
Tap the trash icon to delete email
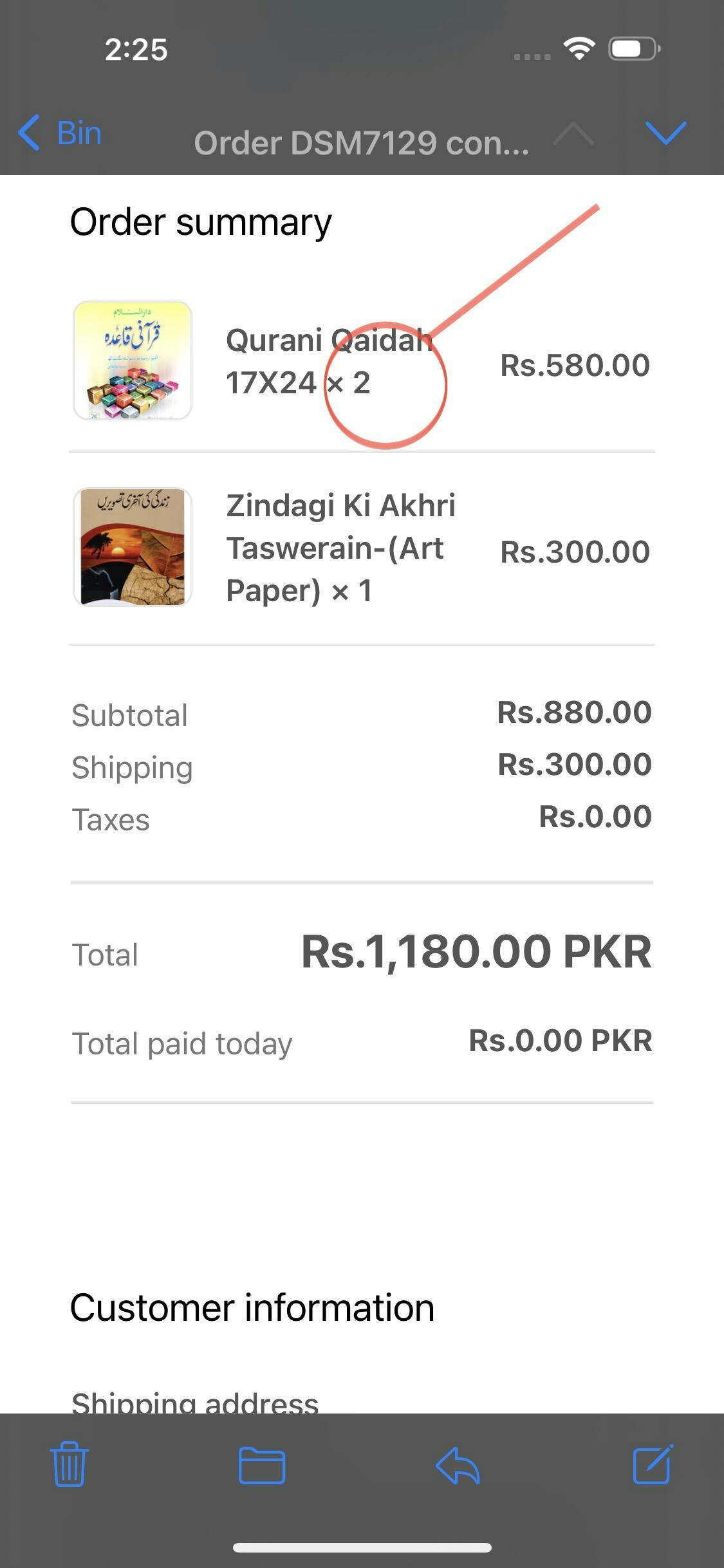(69, 1464)
